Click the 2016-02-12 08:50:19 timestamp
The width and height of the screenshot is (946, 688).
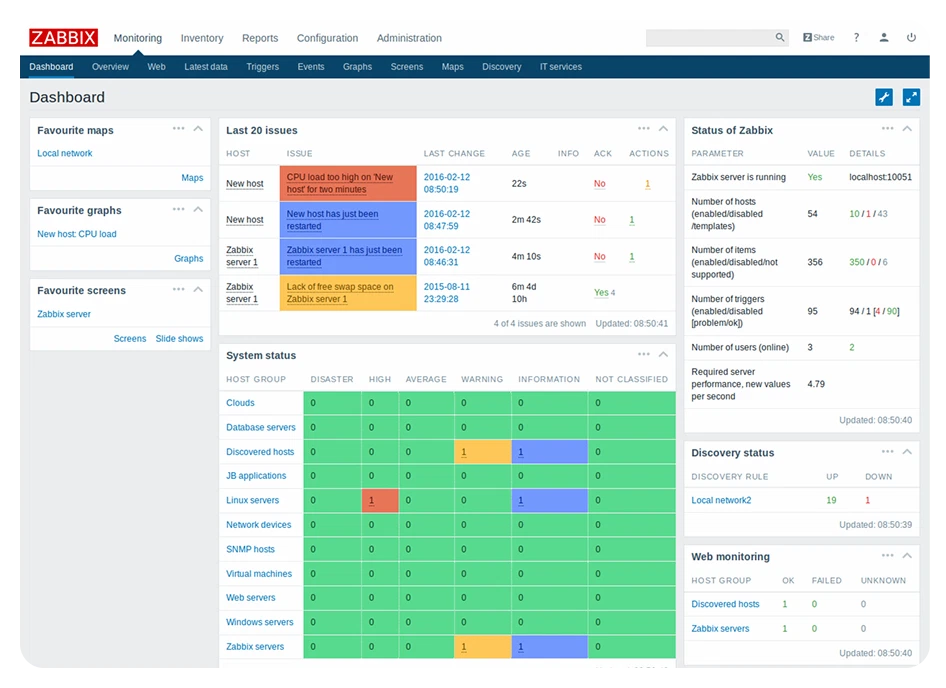coord(446,183)
